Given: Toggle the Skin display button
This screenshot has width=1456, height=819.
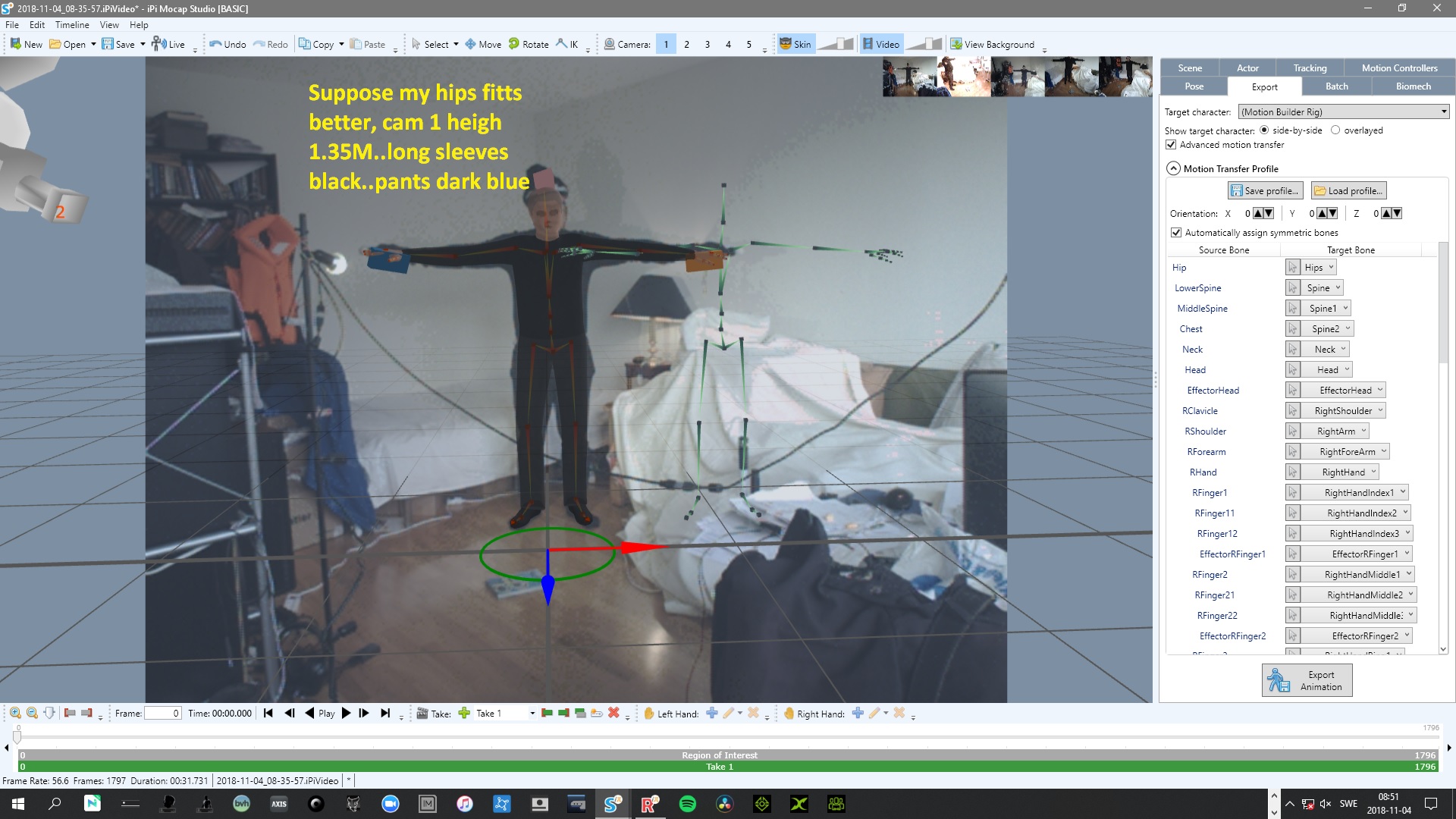Looking at the screenshot, I should pyautogui.click(x=795, y=44).
